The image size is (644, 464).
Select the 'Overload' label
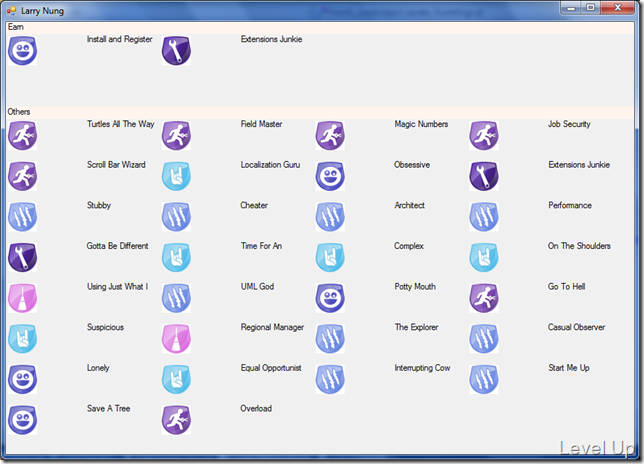256,409
